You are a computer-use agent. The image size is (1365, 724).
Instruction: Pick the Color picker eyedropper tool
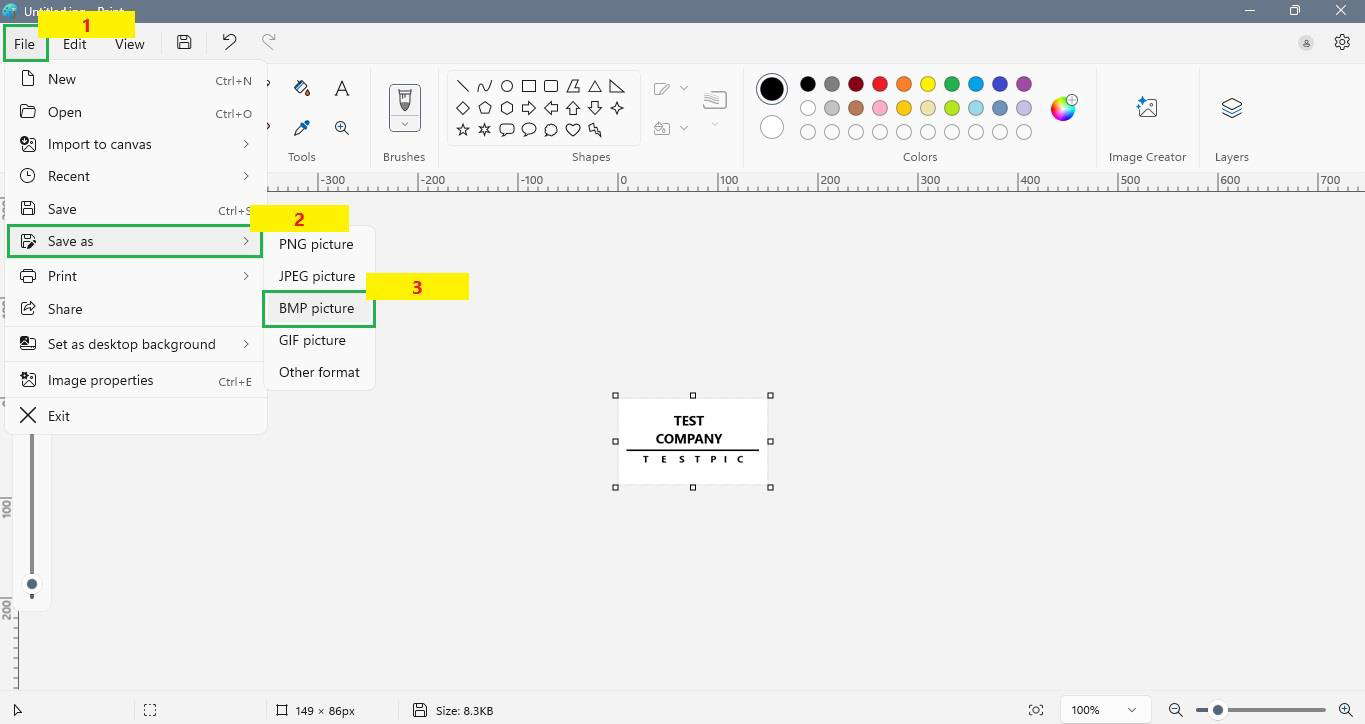302,128
